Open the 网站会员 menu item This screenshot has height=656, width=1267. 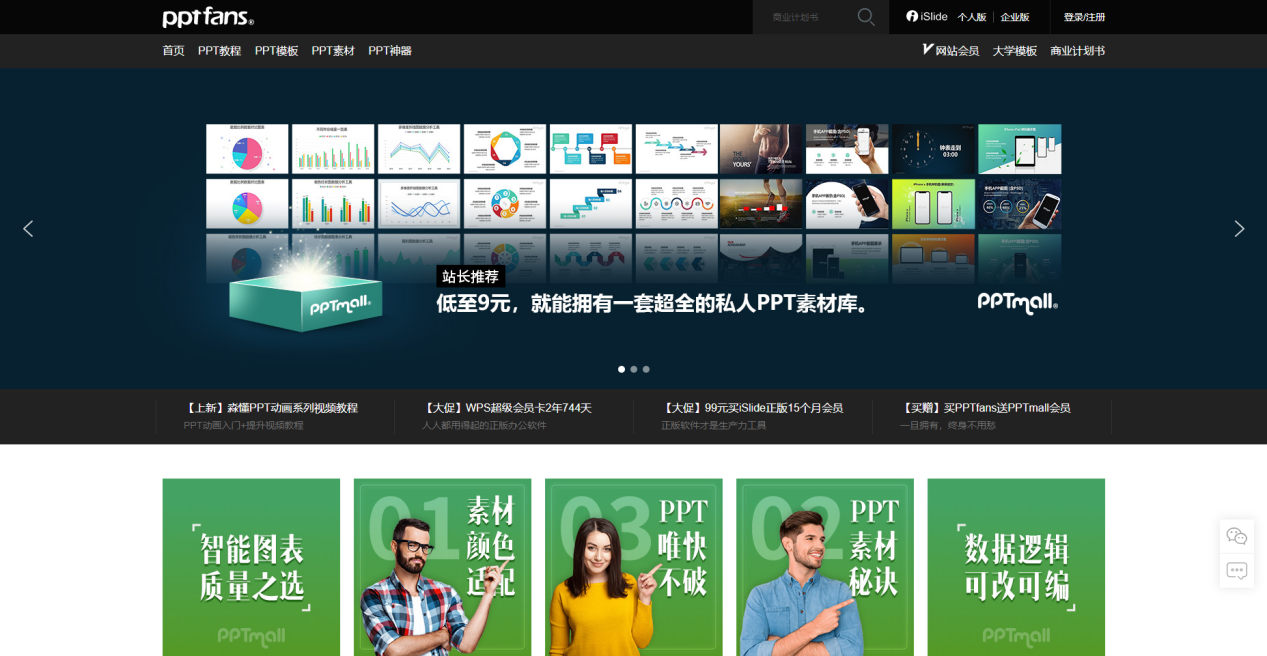(957, 51)
